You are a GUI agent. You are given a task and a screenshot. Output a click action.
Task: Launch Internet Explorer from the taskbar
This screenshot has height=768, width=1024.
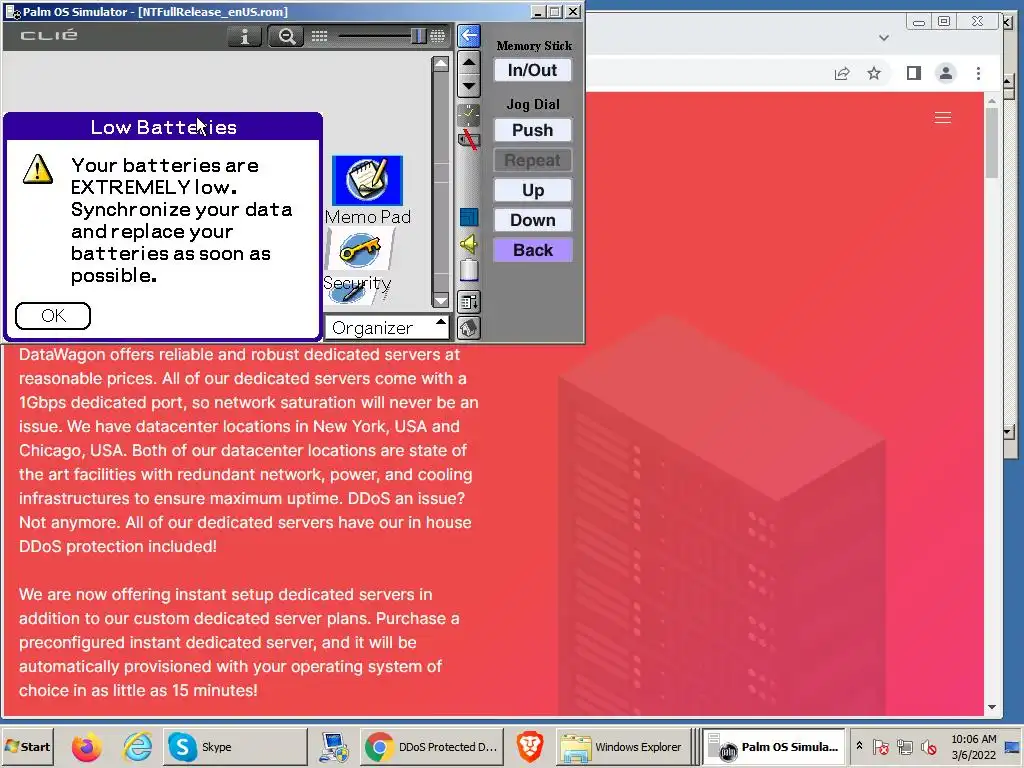137,746
